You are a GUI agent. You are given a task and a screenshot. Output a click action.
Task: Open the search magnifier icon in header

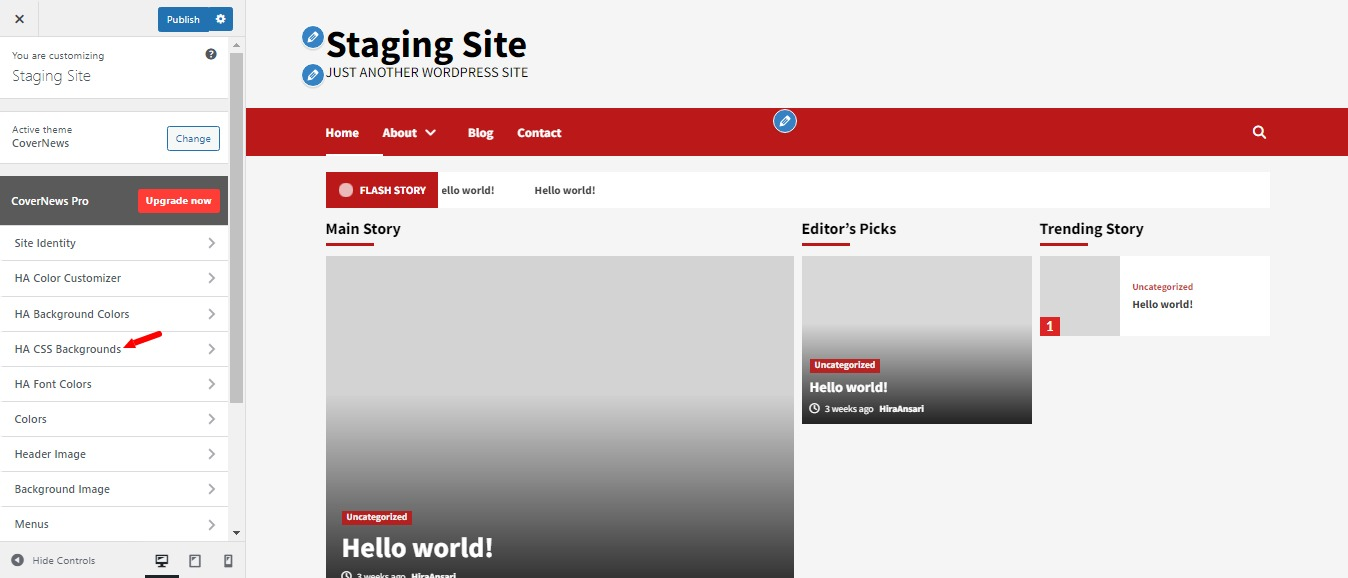click(1259, 132)
